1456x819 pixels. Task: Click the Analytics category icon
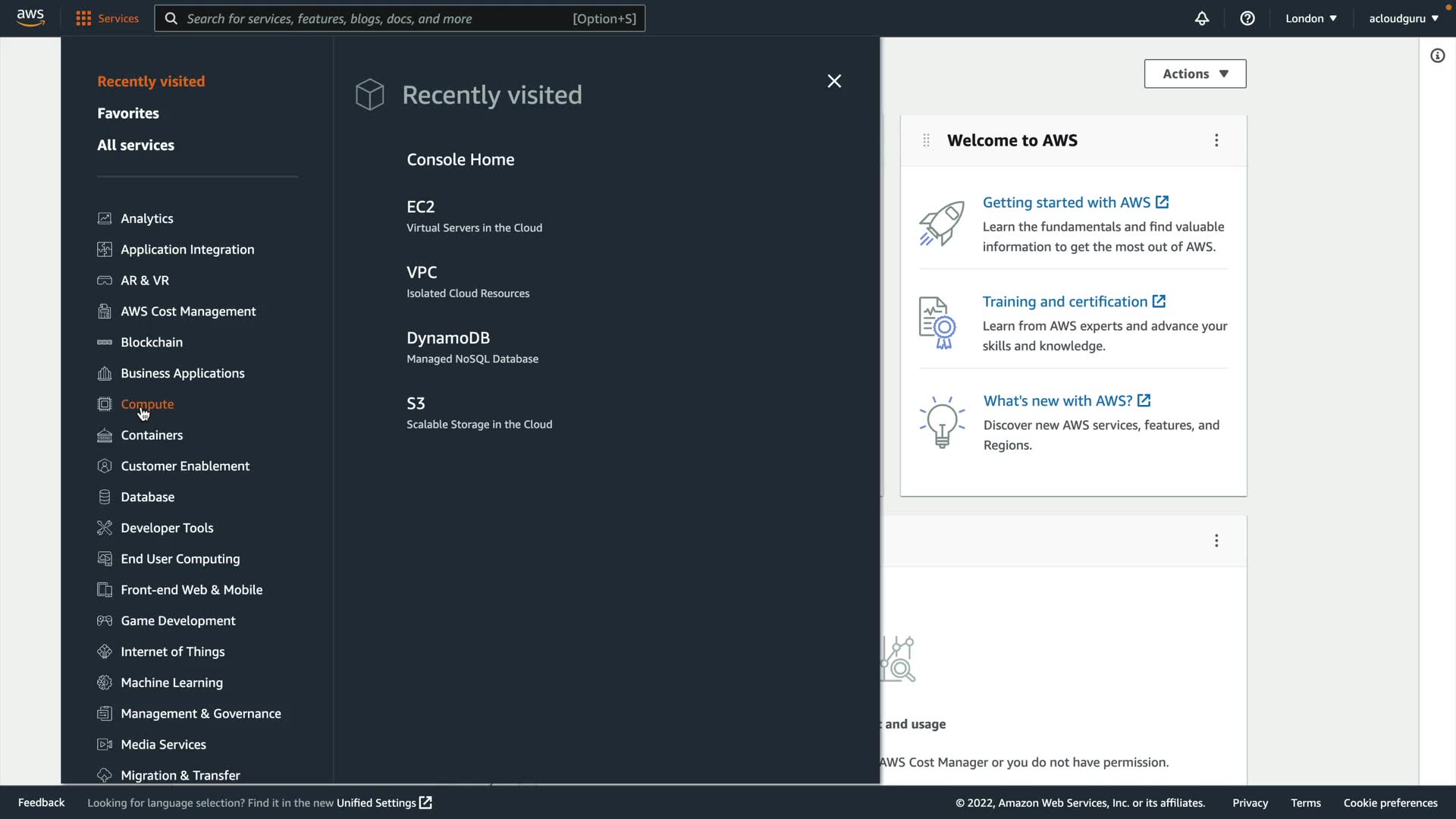coord(105,218)
